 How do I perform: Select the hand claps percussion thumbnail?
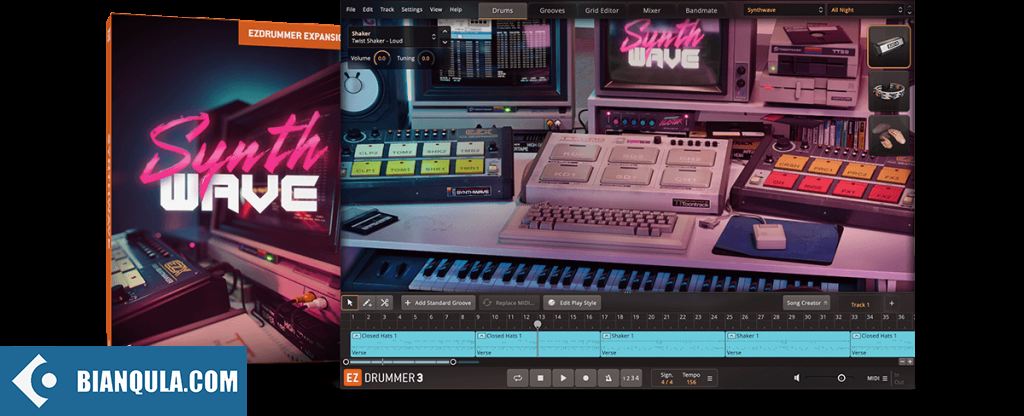[888, 135]
